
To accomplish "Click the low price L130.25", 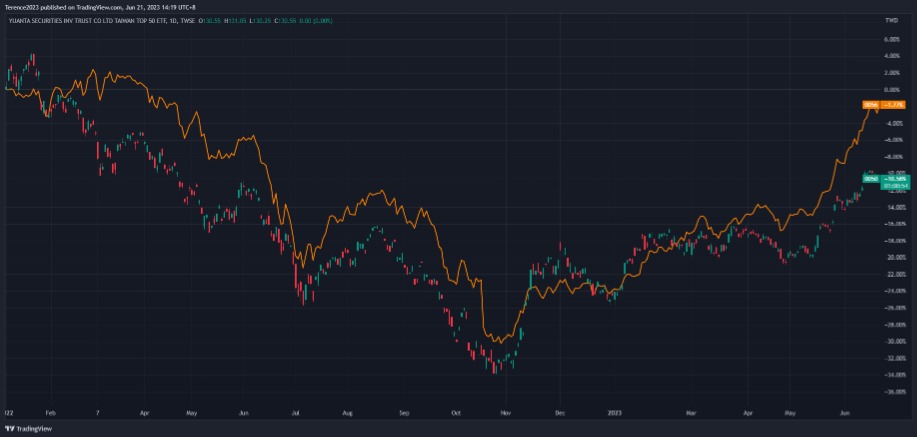I will pyautogui.click(x=258, y=20).
